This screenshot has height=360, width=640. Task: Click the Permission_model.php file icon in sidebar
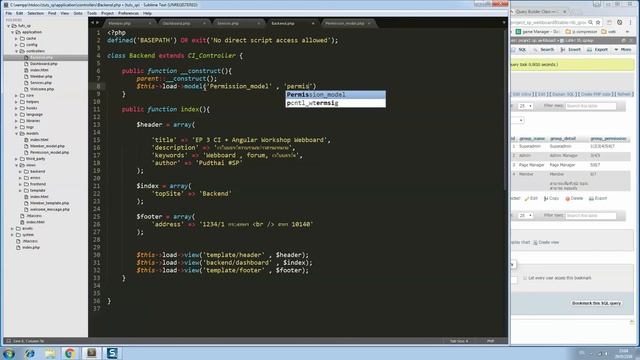pyautogui.click(x=27, y=152)
